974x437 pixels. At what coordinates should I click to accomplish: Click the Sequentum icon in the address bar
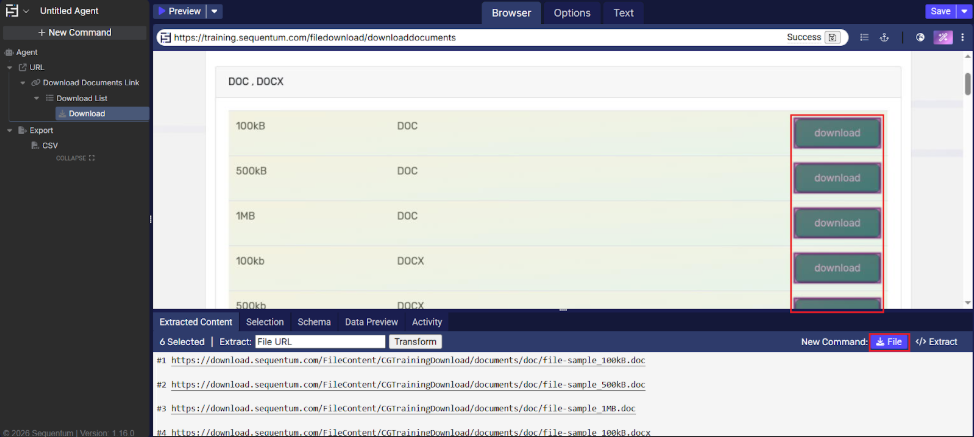[164, 37]
